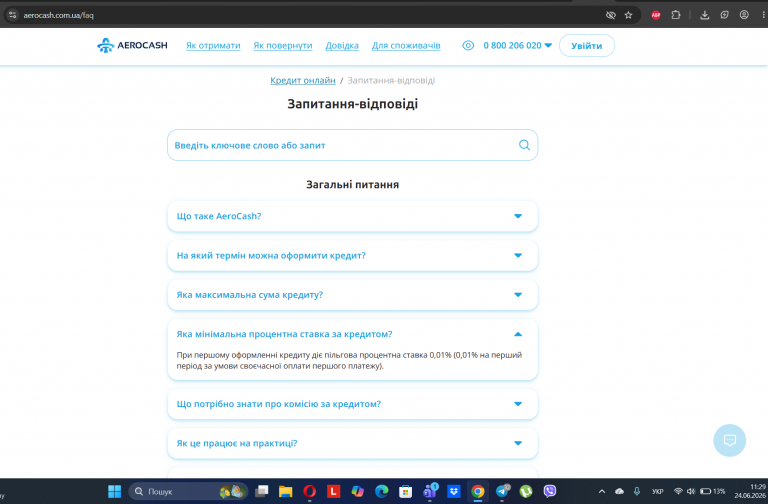Toggle the accessibility eye icon in site header
The width and height of the screenshot is (768, 504).
click(468, 46)
